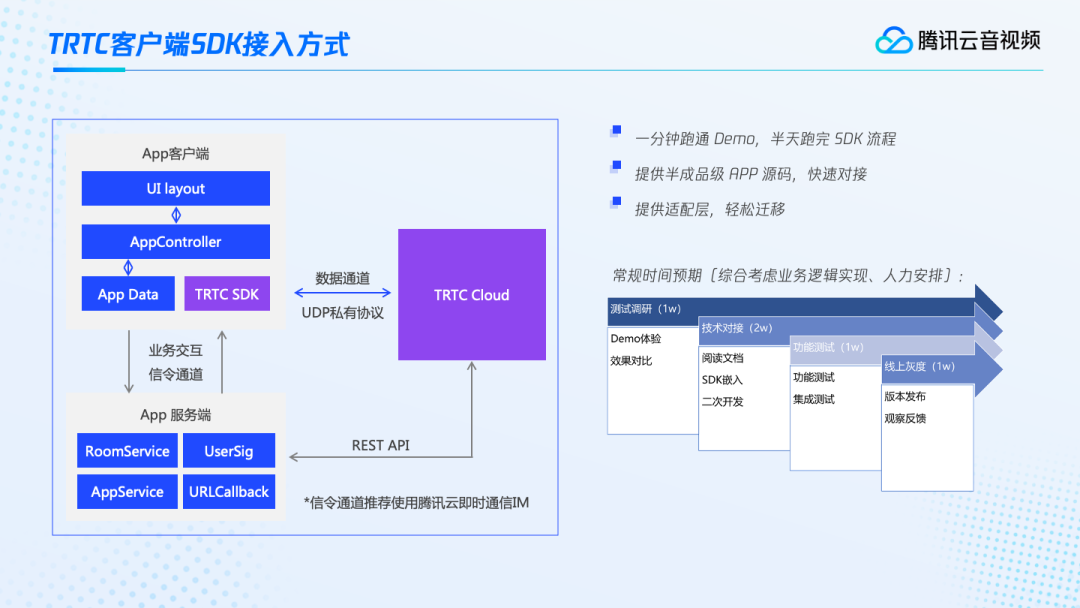Click the blue bullet square before '提供适配层'

pos(616,201)
